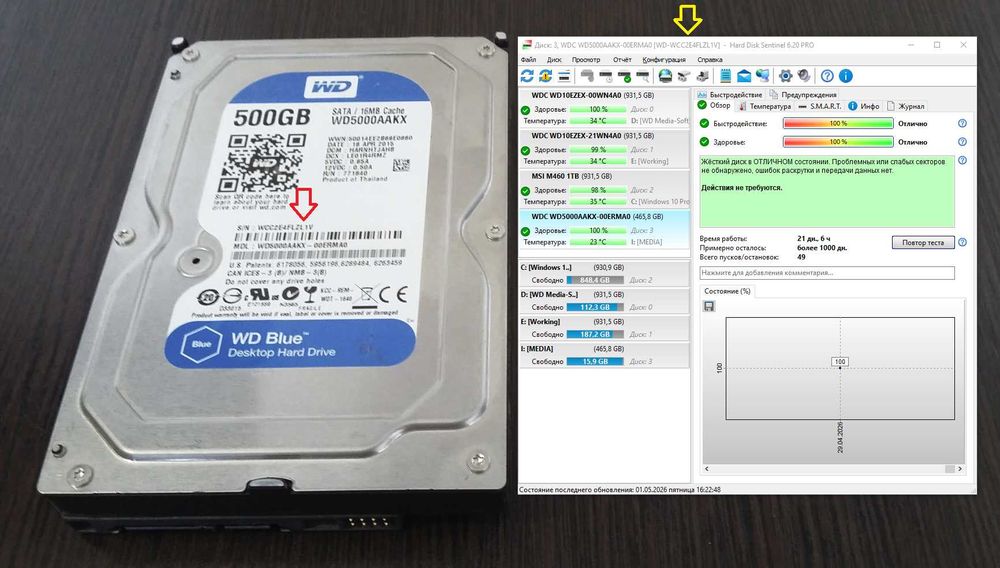Open settings via the gear icon
Image resolution: width=1000 pixels, height=568 pixels.
(786, 76)
